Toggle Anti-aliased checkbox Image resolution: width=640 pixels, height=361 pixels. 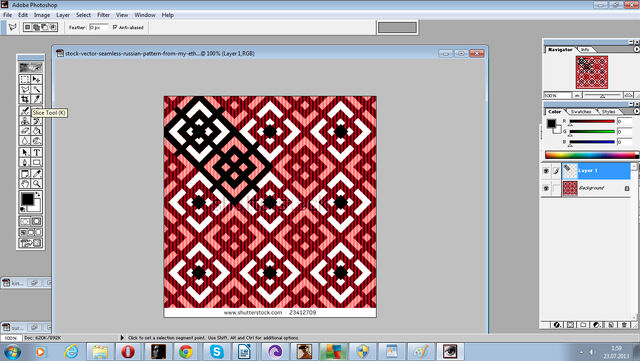115,27
